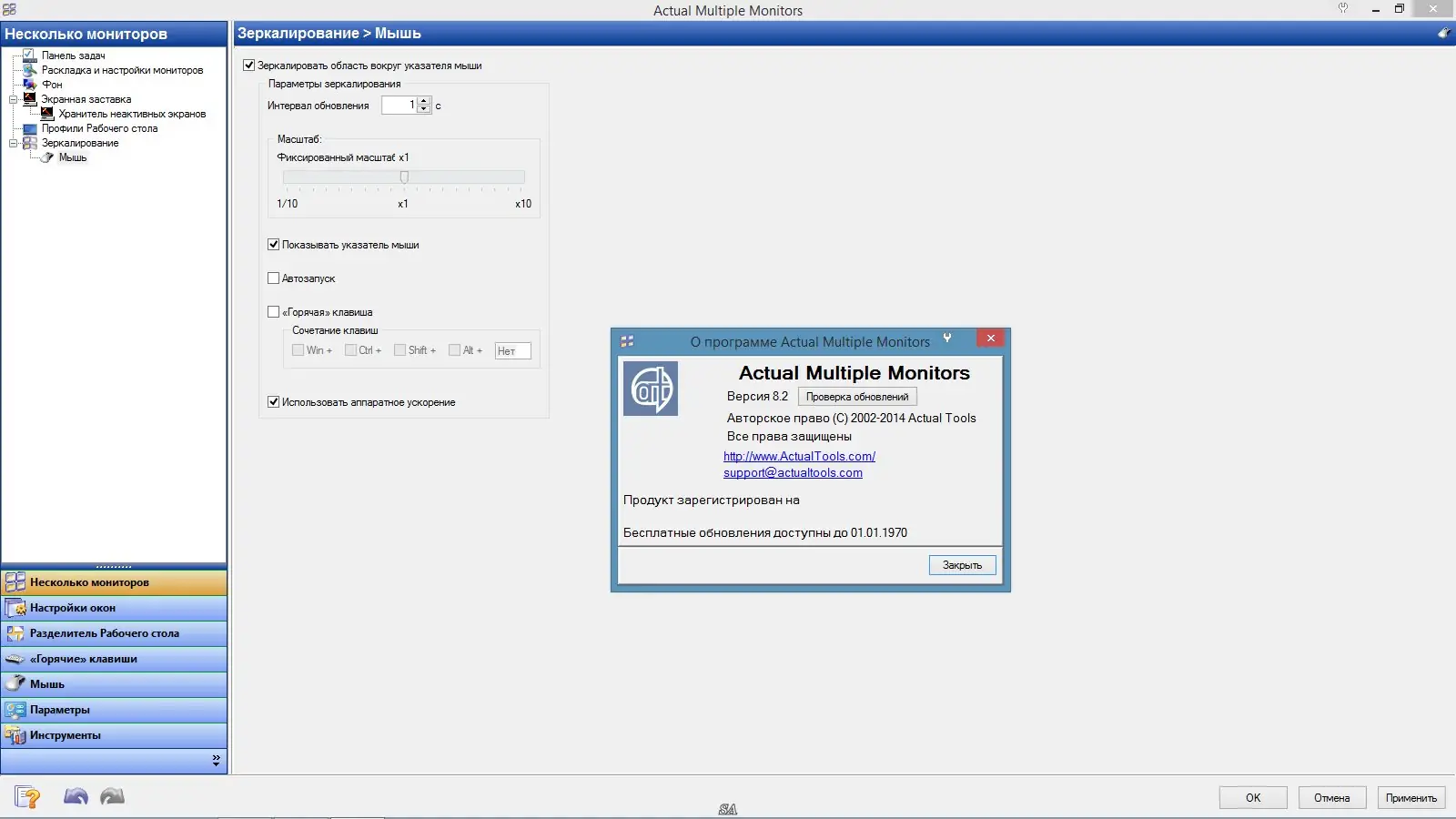The image size is (1456, 819).
Task: Click the Раскладка и настройки мониторов icon
Action: coord(29,70)
